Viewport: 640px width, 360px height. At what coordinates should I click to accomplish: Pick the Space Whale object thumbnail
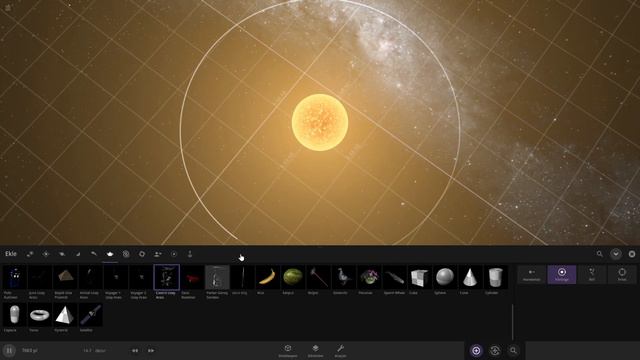click(x=394, y=277)
